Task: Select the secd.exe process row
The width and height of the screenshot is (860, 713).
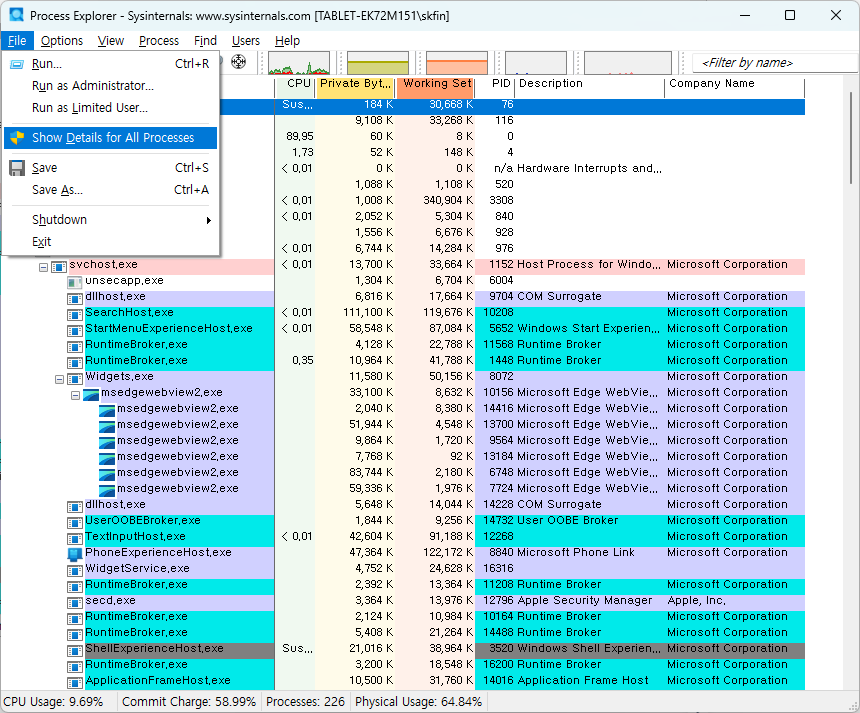Action: point(403,601)
